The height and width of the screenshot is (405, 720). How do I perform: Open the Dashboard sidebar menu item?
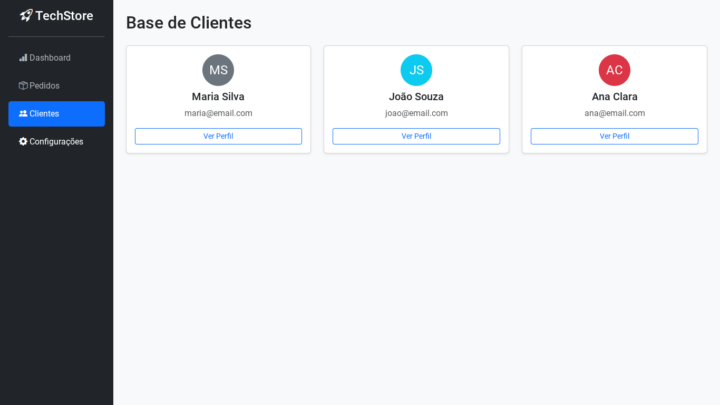pyautogui.click(x=50, y=58)
